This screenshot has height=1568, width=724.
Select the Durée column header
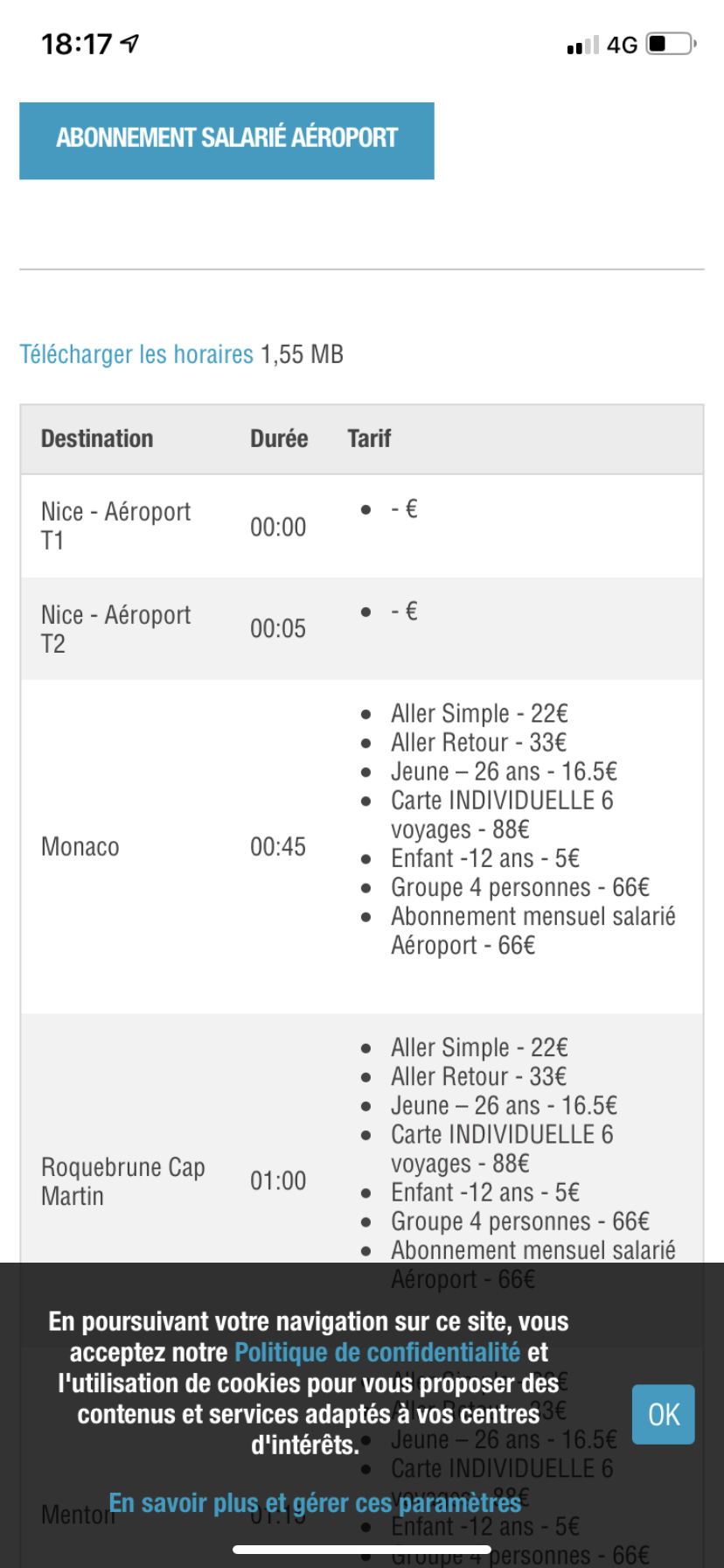[279, 438]
